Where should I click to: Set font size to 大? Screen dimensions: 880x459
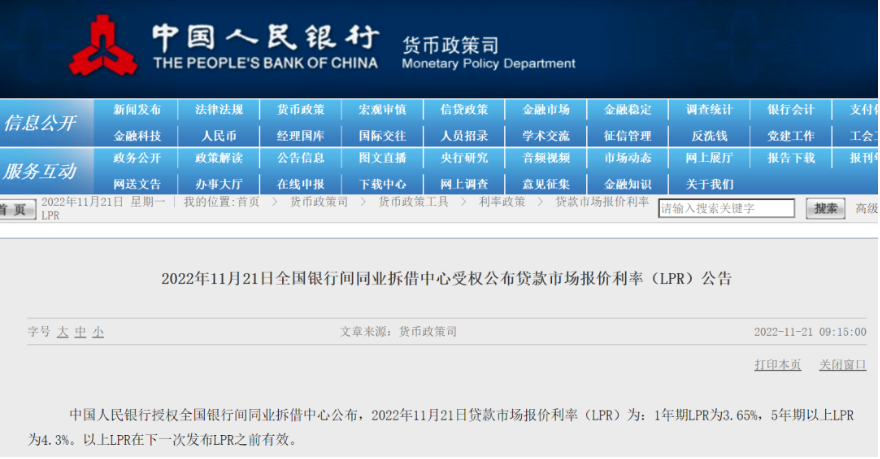pos(63,332)
